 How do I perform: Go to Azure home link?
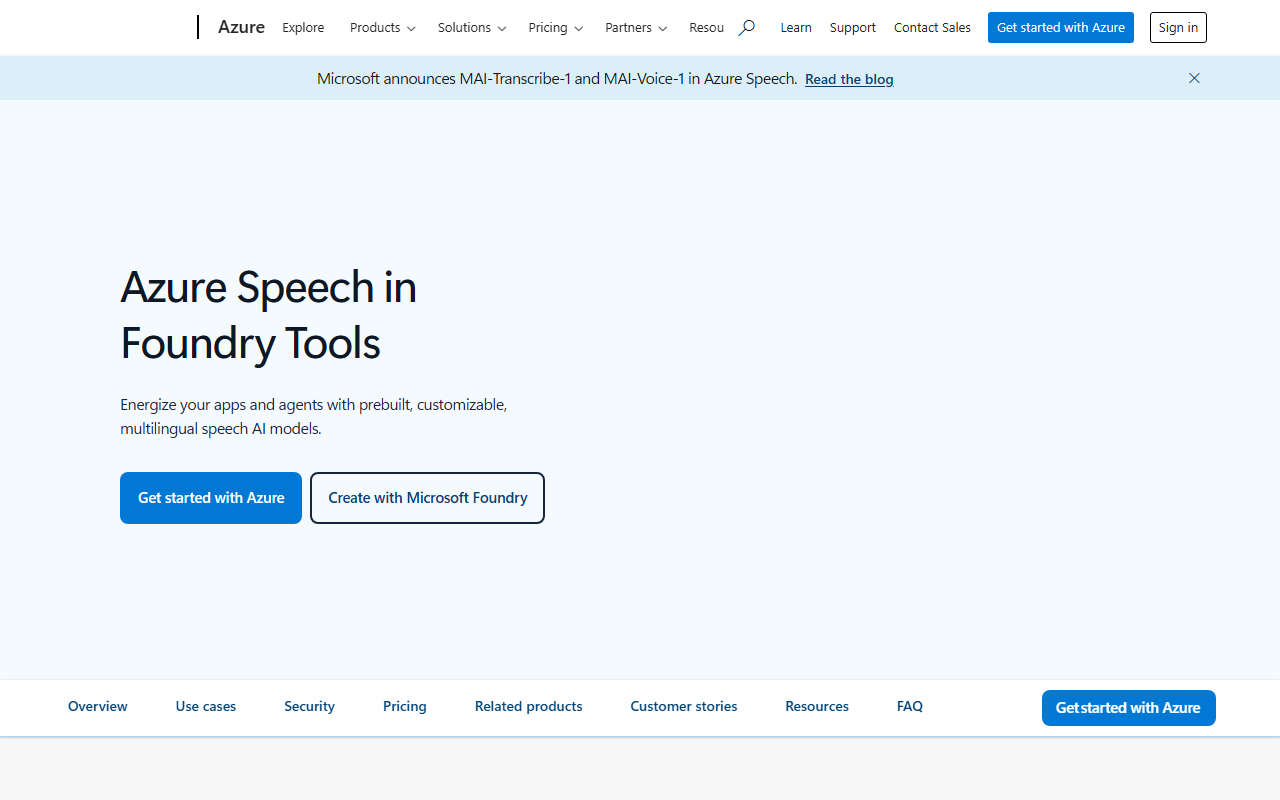coord(241,27)
